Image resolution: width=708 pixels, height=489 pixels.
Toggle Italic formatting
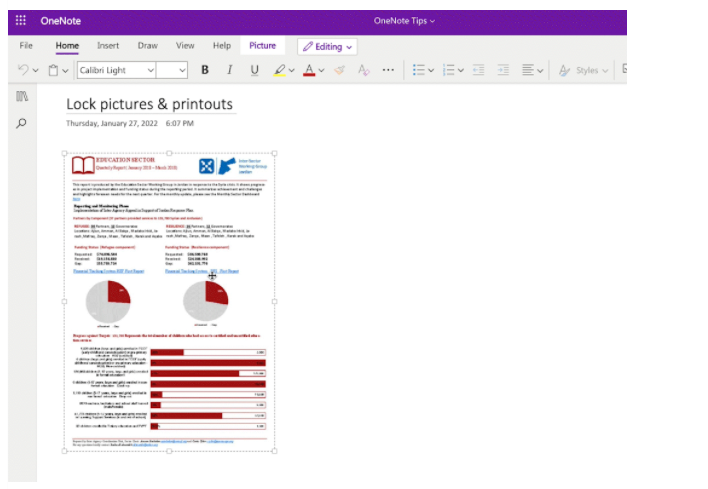click(230, 70)
